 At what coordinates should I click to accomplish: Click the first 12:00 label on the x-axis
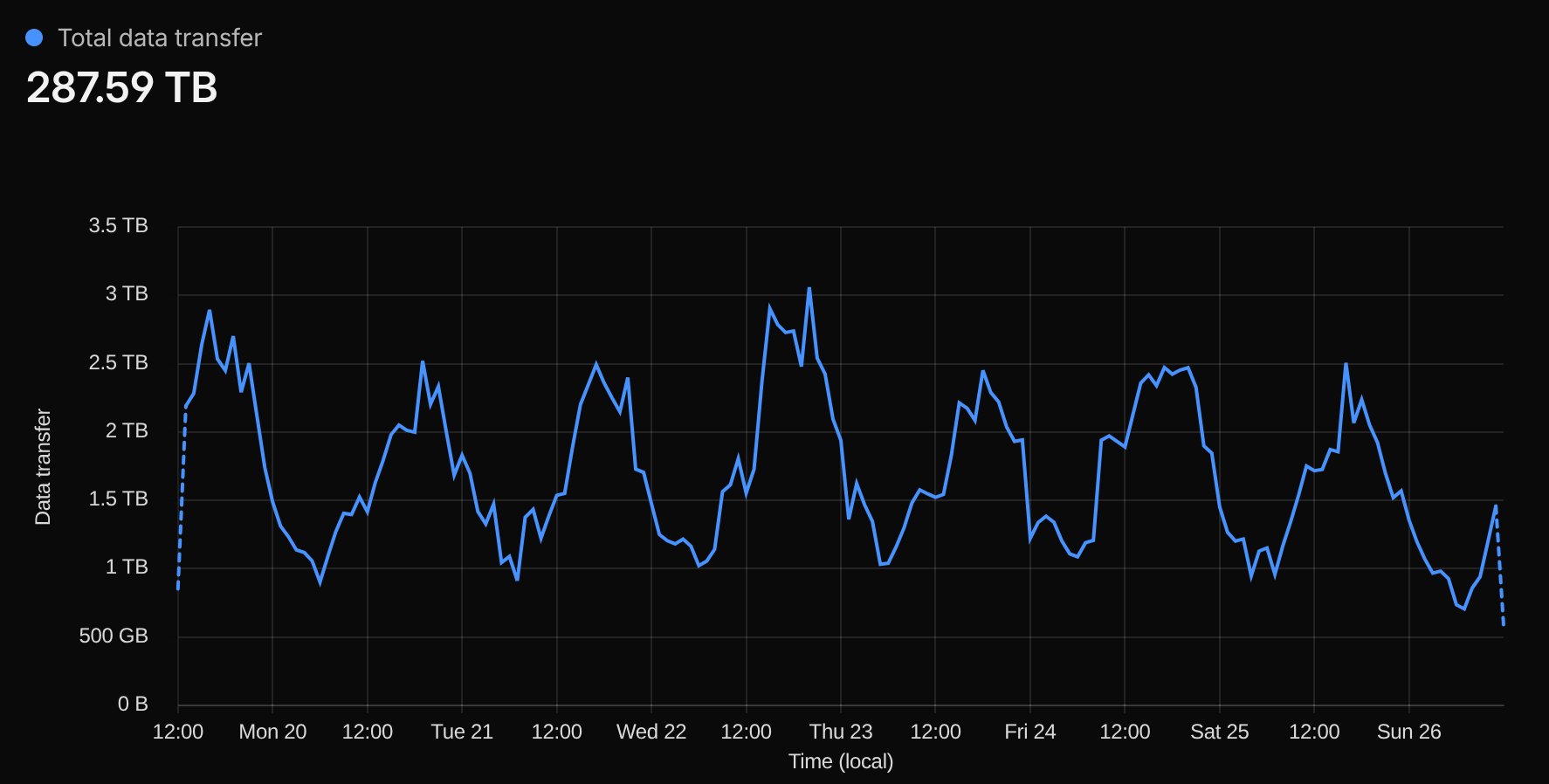coord(178,732)
